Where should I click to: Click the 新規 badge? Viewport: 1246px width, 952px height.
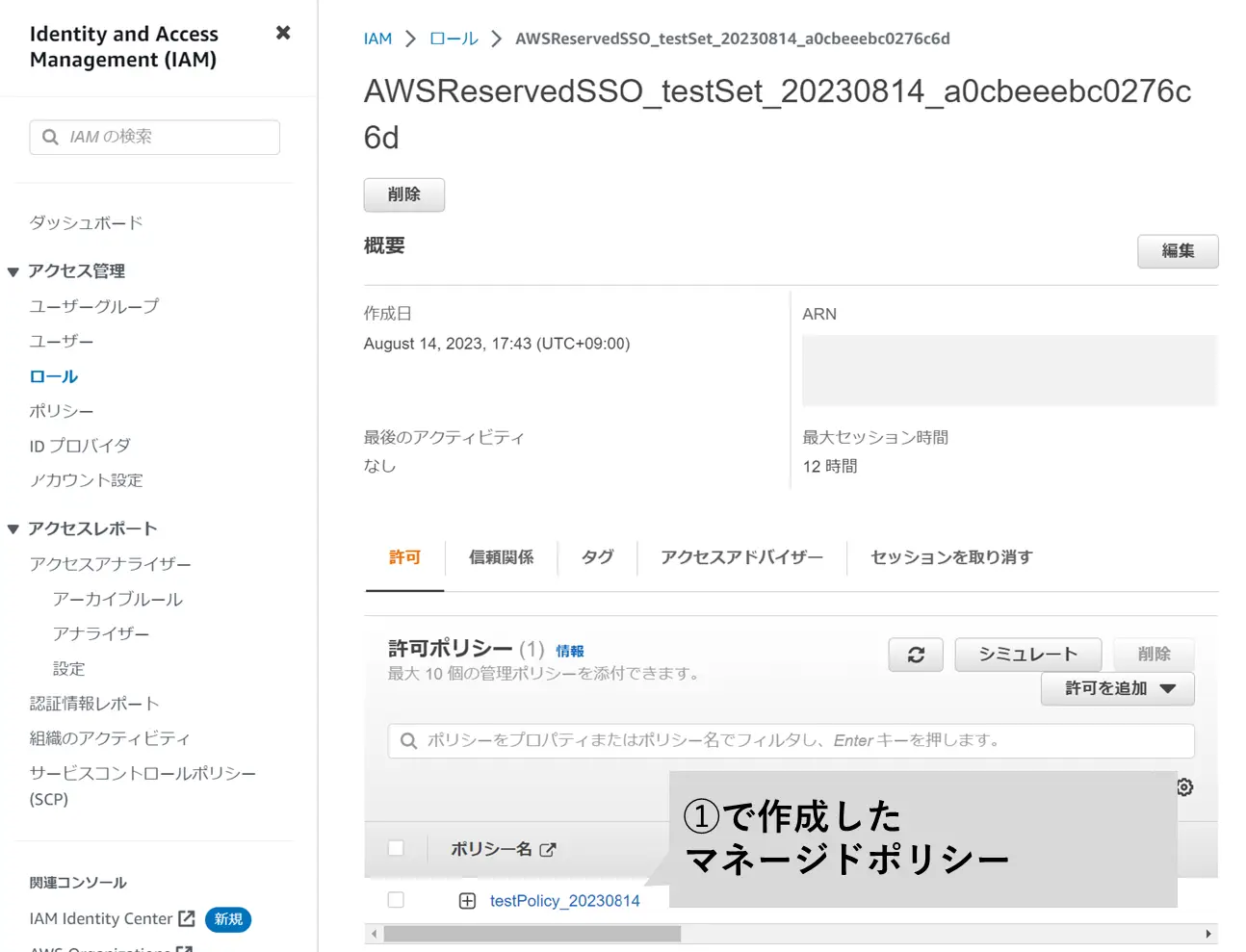pyautogui.click(x=228, y=919)
